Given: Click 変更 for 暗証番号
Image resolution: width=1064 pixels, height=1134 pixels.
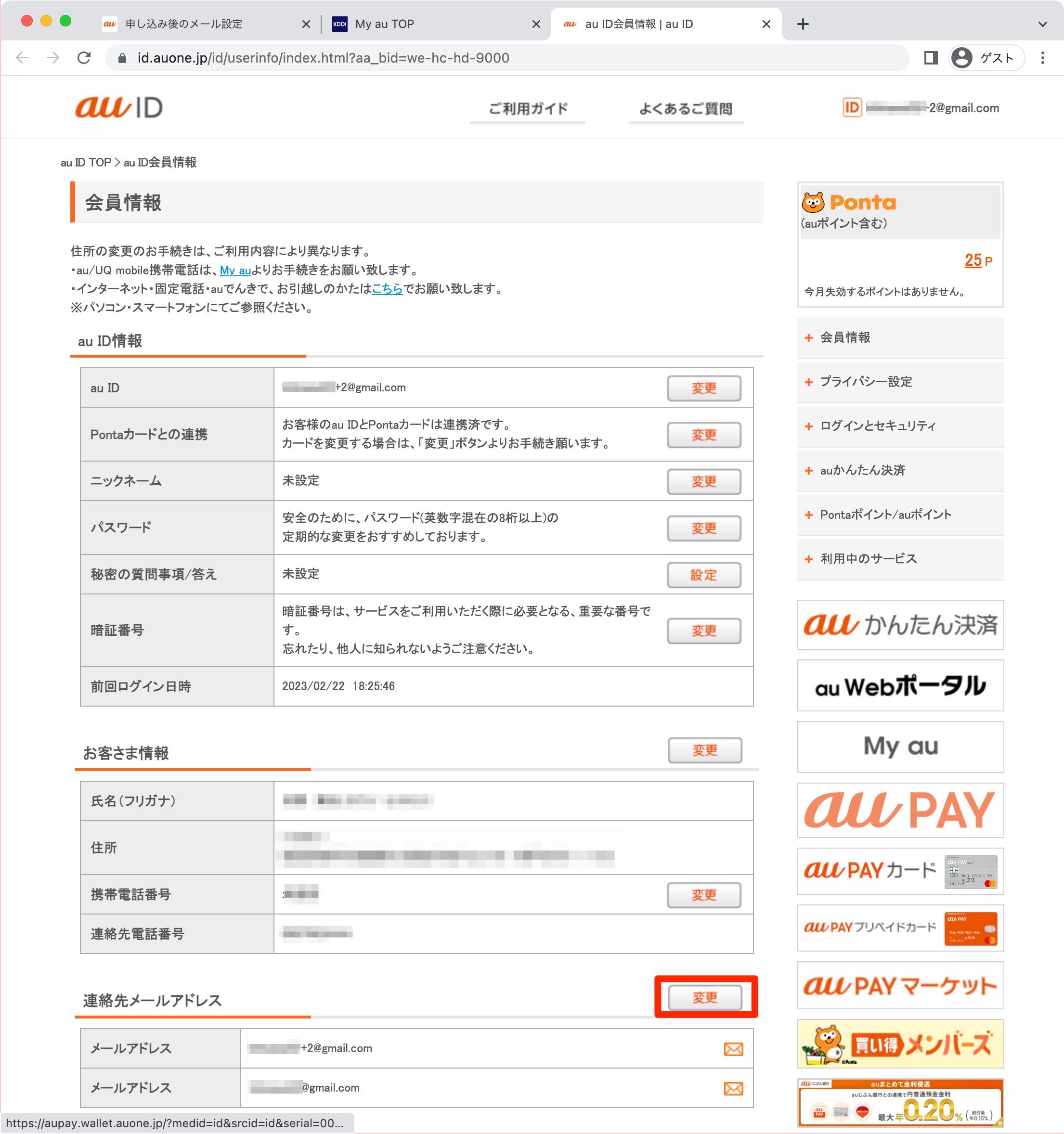Looking at the screenshot, I should [x=704, y=631].
